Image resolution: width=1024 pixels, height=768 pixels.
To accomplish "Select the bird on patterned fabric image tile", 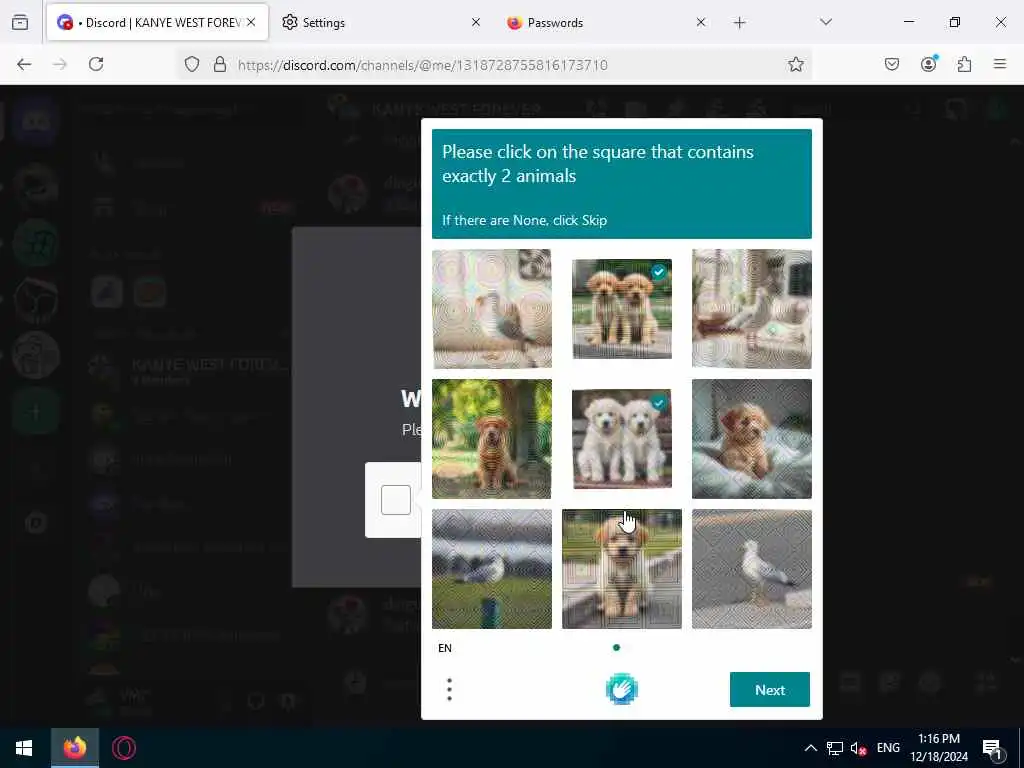I will 492,309.
